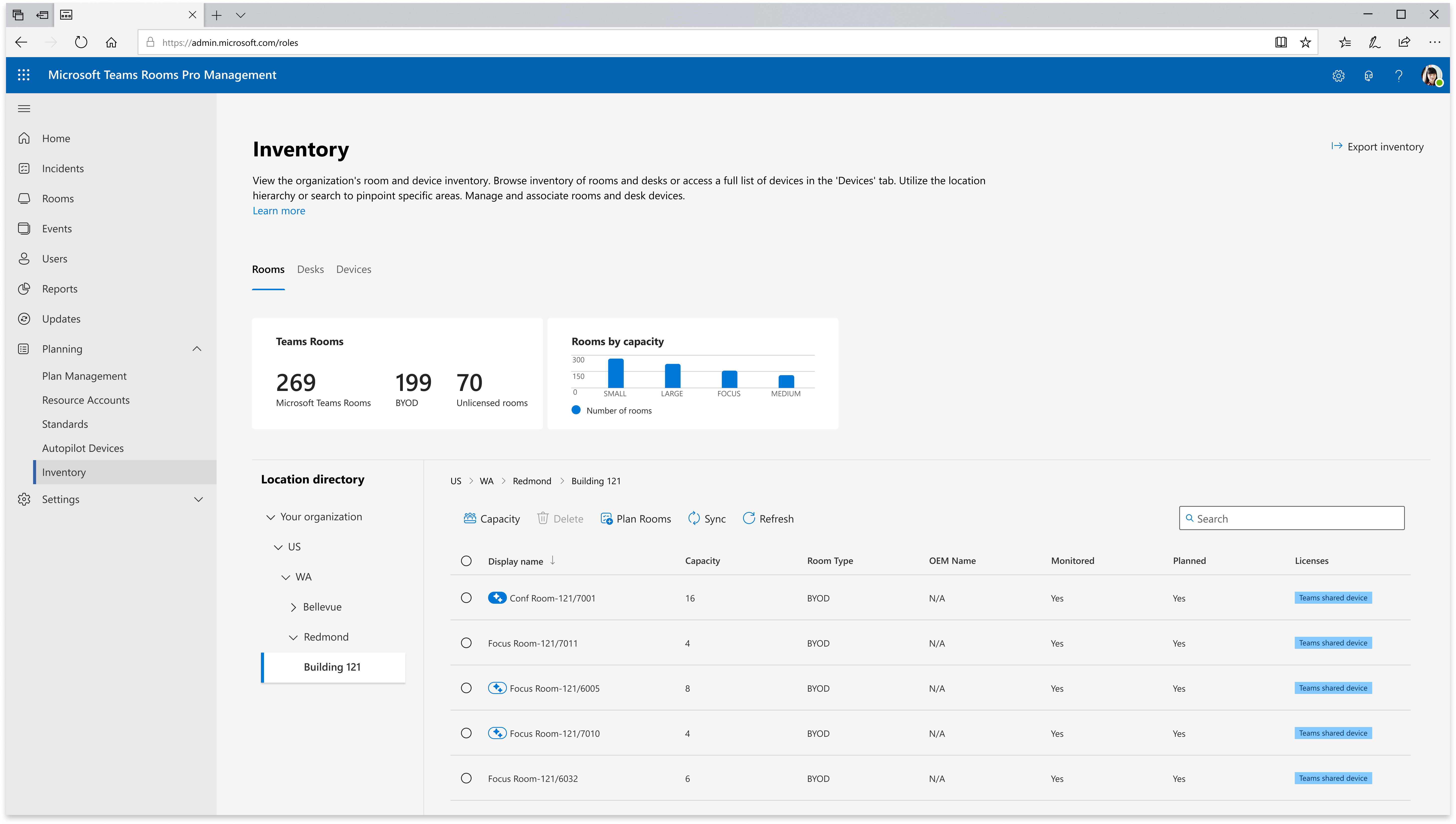Click the Search input field

click(x=1291, y=518)
